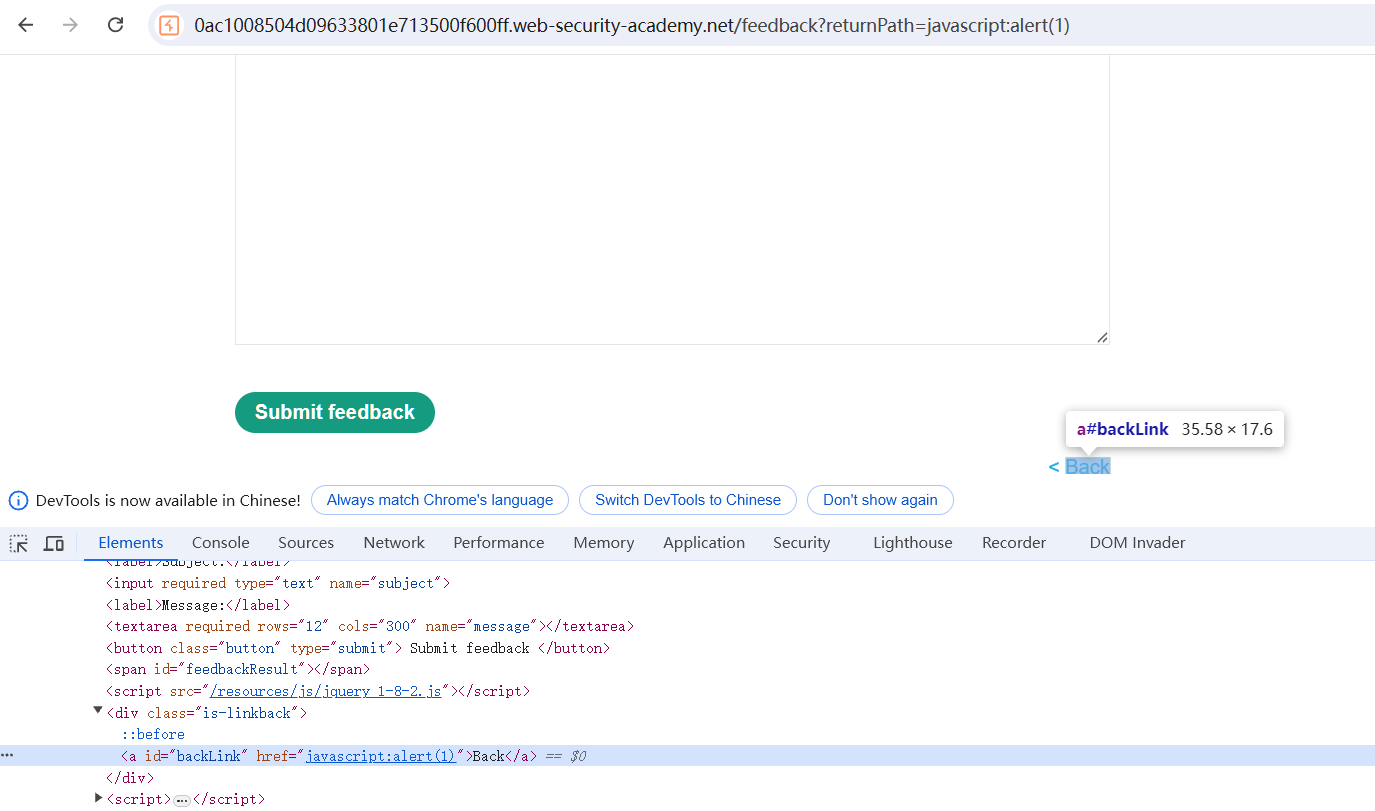Screen dimensions: 1375x811
Task: Switch to the Console tab
Action: click(220, 543)
